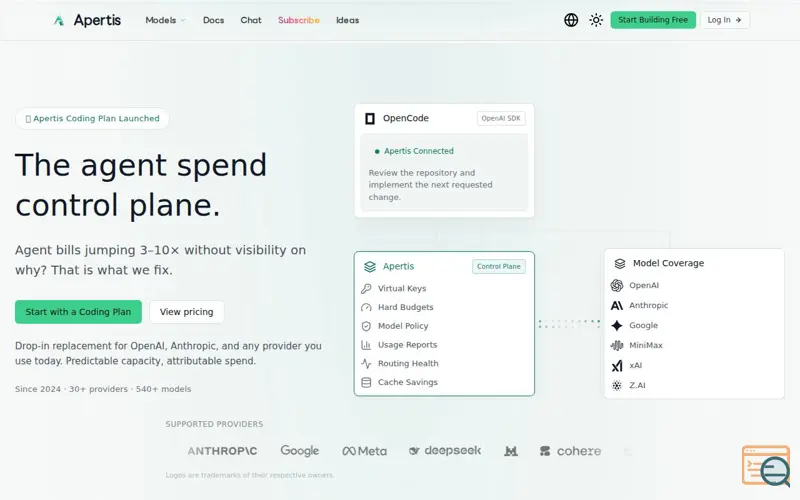Viewport: 800px width, 500px height.
Task: Click the 'Model Coverage' heading
Action: point(668,263)
